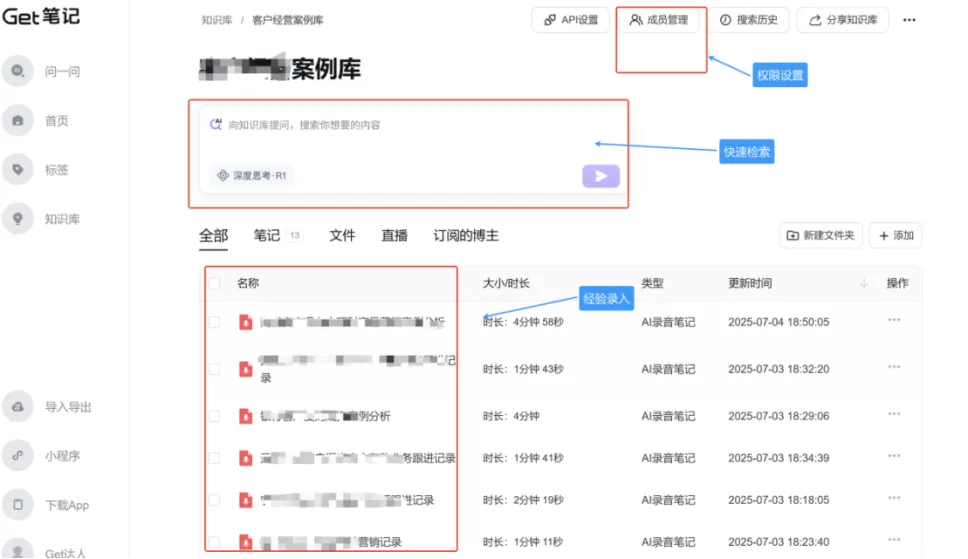Click the API设置 button

[570, 20]
